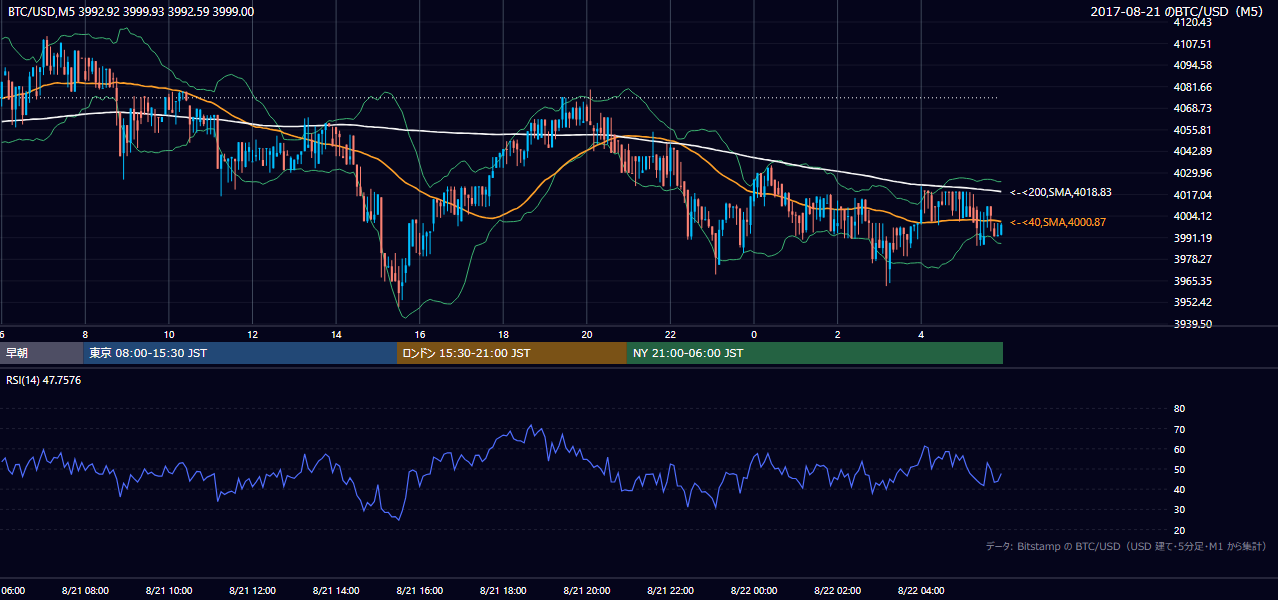The width and height of the screenshot is (1278, 600).
Task: Click the 8/22 00:00 time label
Action: (x=753, y=591)
